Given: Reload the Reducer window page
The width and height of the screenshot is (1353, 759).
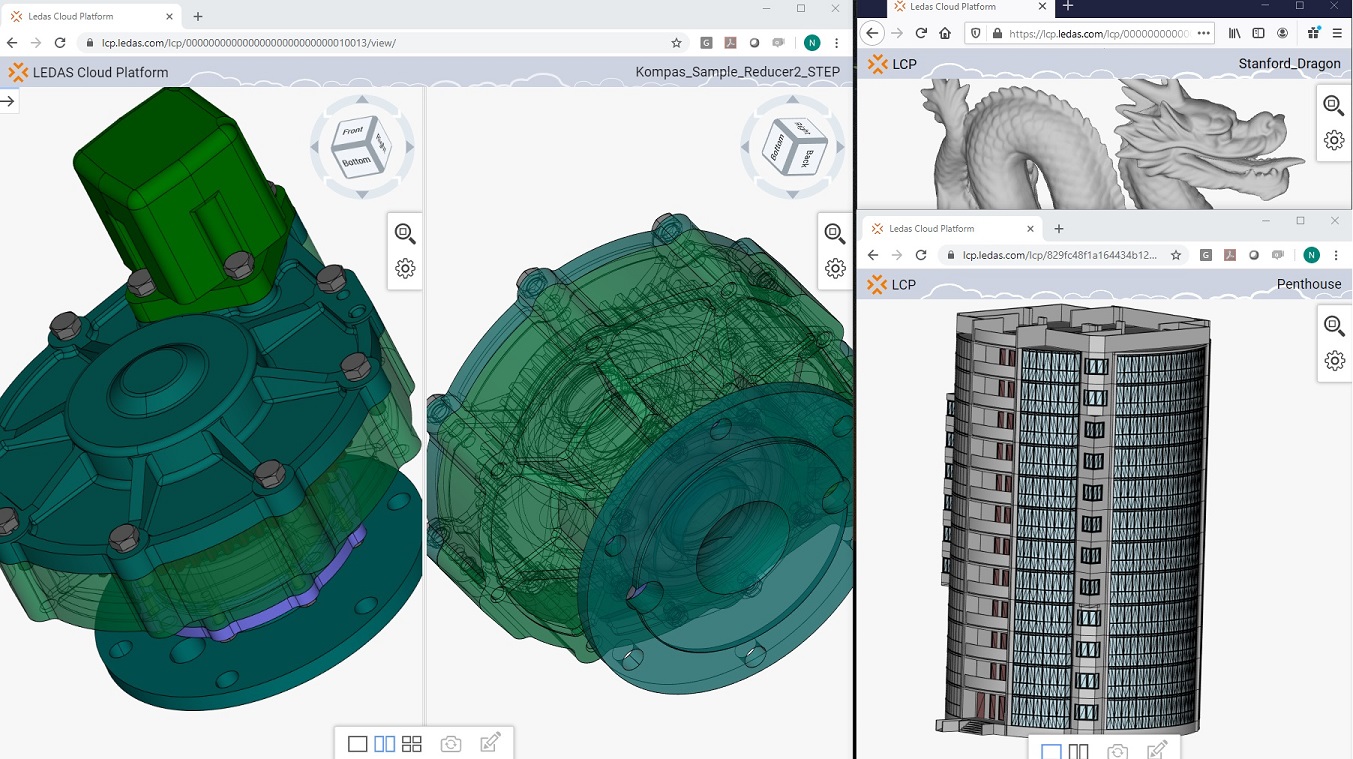Looking at the screenshot, I should tap(60, 43).
